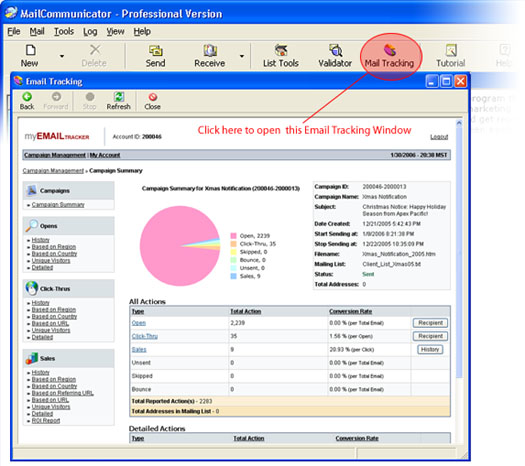Open the My Account link

[105, 155]
